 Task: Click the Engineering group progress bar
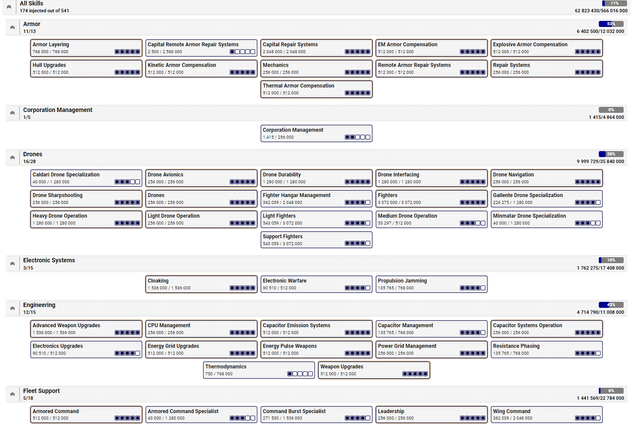coord(611,305)
